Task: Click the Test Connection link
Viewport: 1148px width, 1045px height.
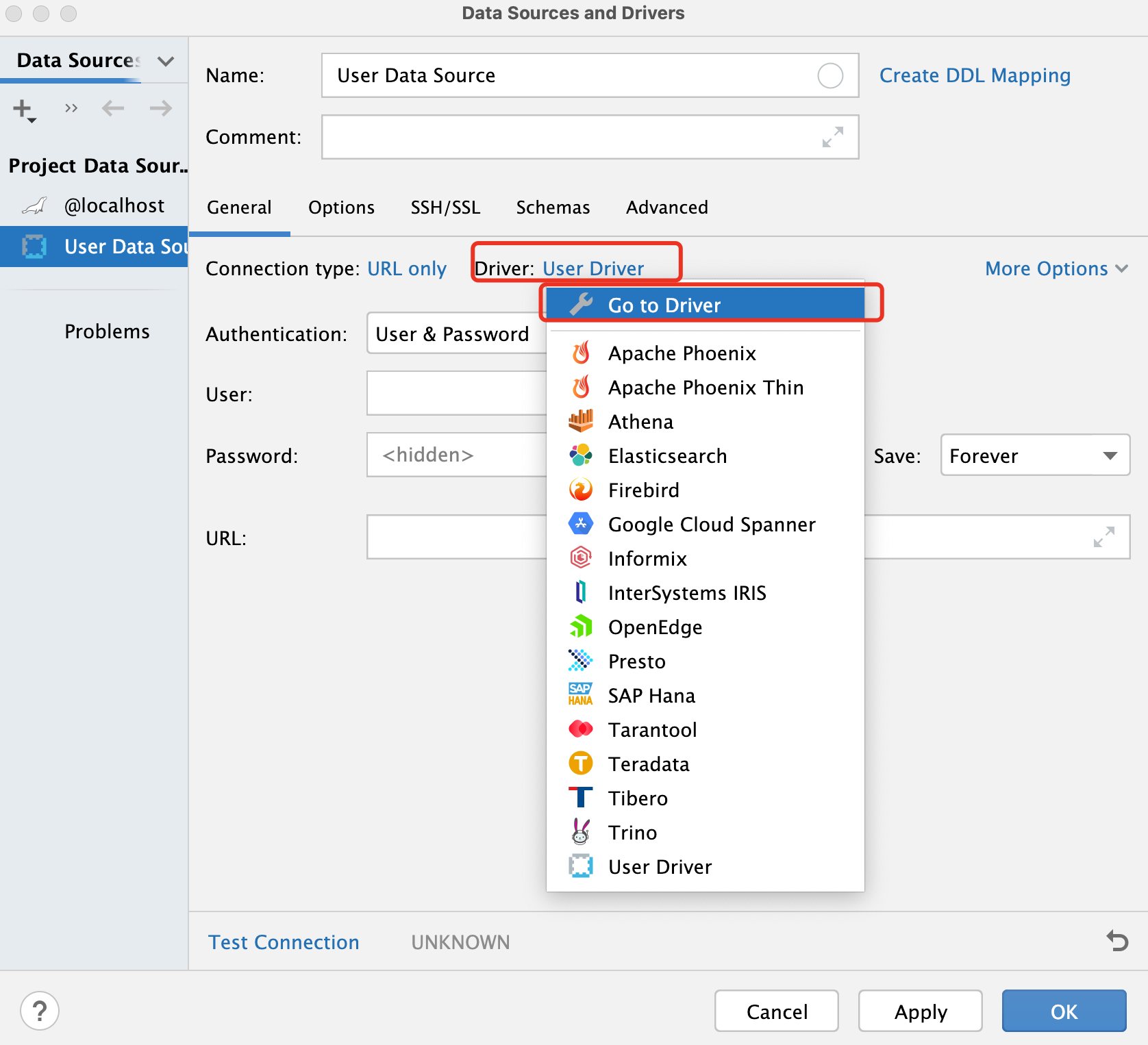Action: pyautogui.click(x=284, y=942)
